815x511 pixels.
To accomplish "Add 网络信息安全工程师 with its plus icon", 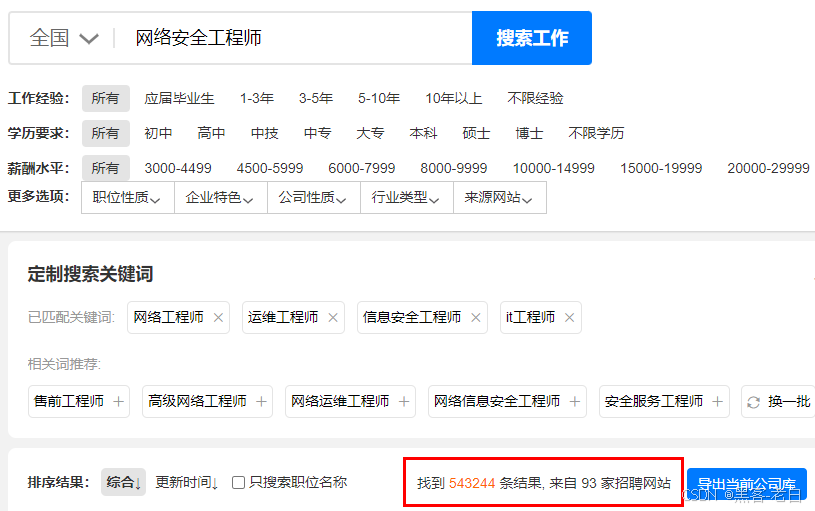I will 575,401.
